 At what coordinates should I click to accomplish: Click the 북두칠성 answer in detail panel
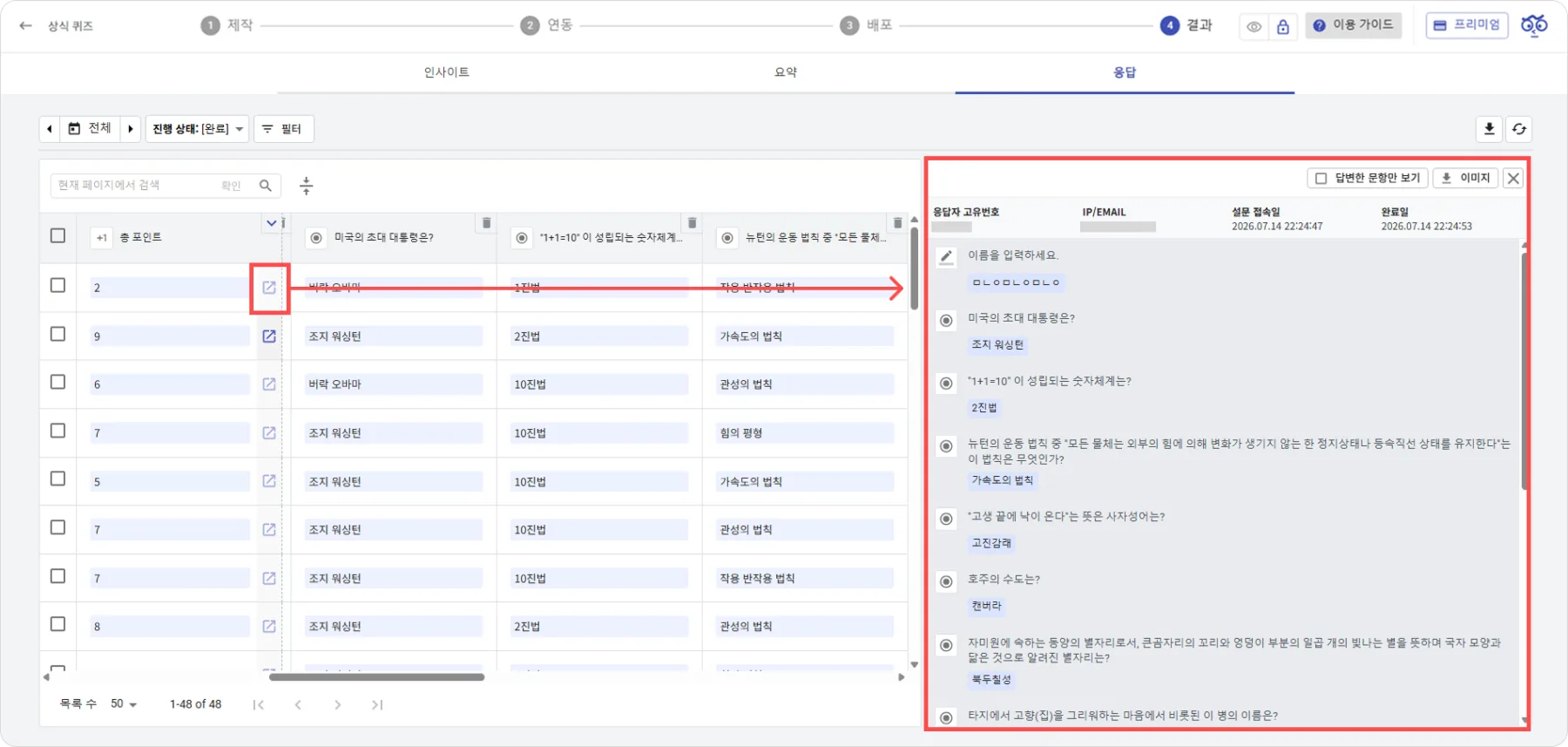pos(991,679)
